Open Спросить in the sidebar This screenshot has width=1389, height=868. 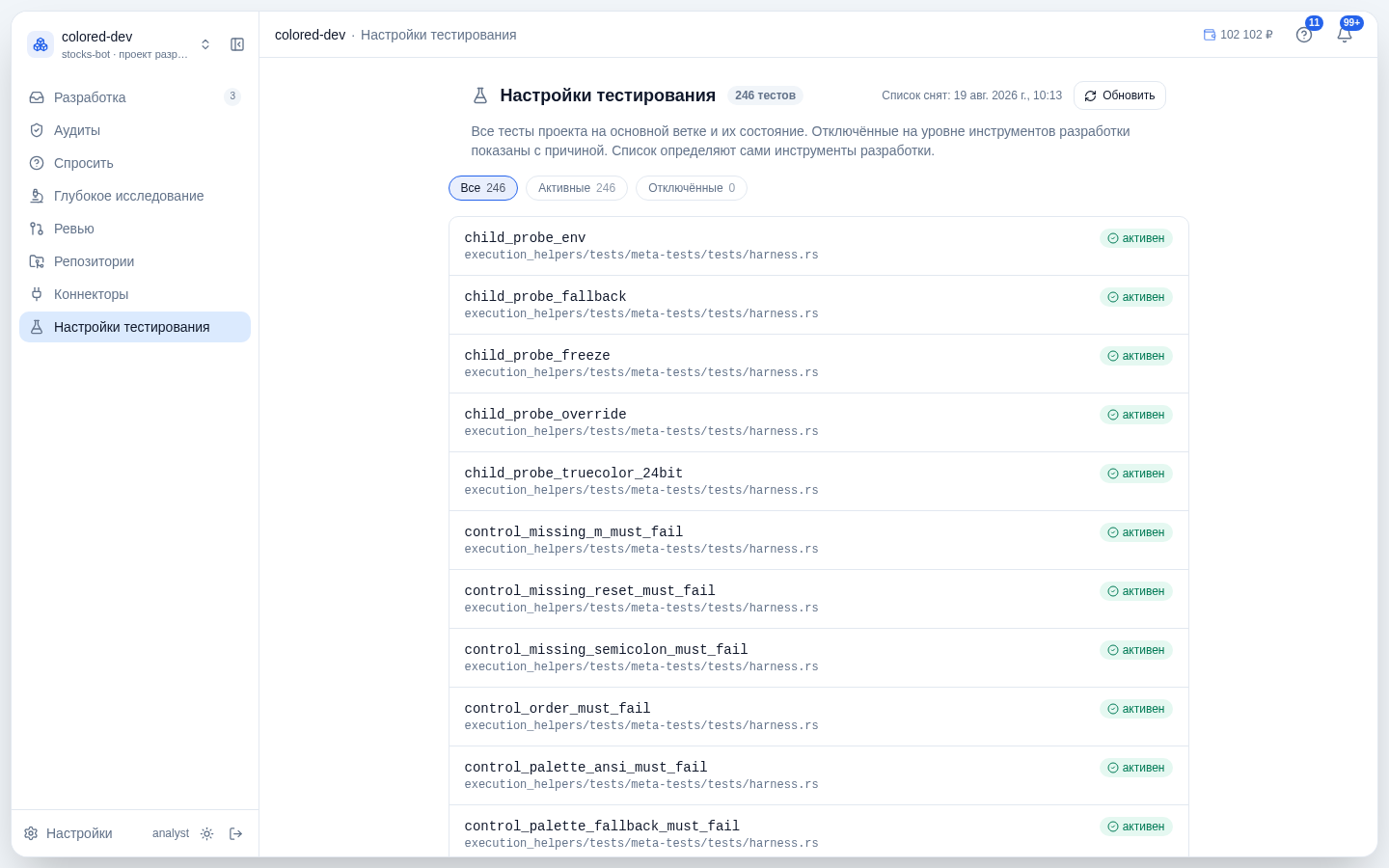(135, 163)
